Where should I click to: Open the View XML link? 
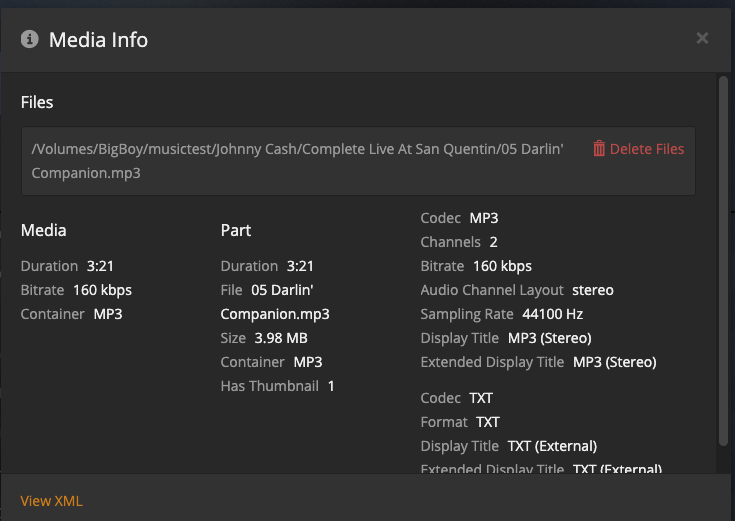[x=51, y=501]
